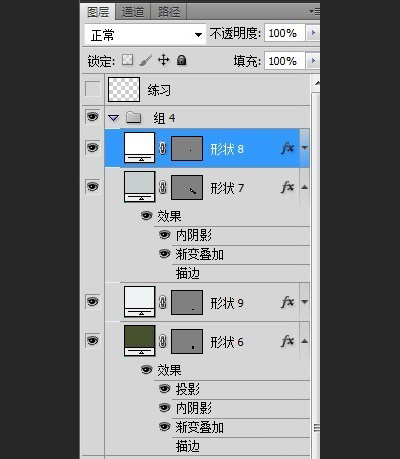Click the 形状 9 fill color thumbnail
The image size is (400, 459).
139,302
